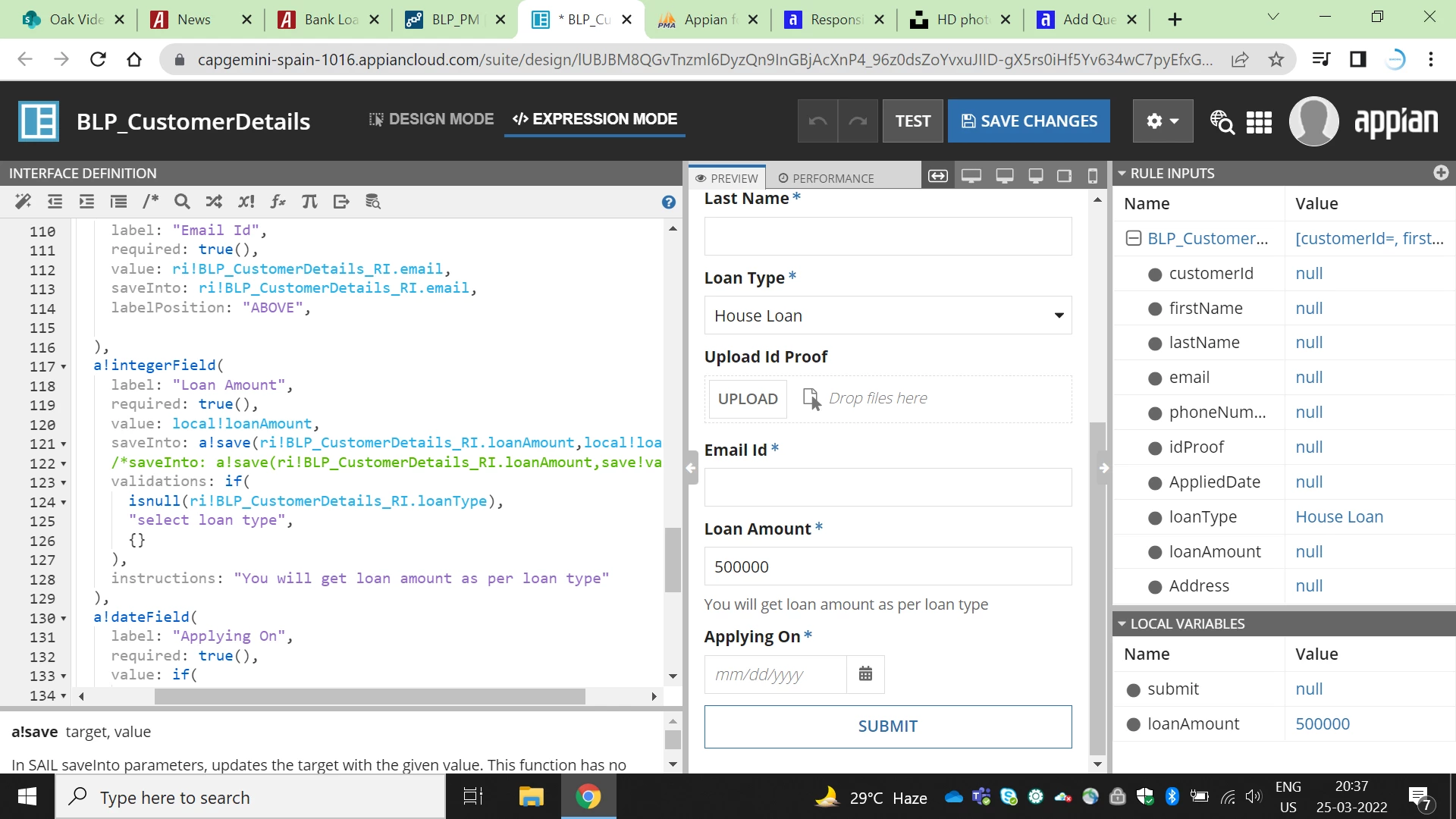
Task: Open the blue help question mark icon
Action: click(x=668, y=202)
